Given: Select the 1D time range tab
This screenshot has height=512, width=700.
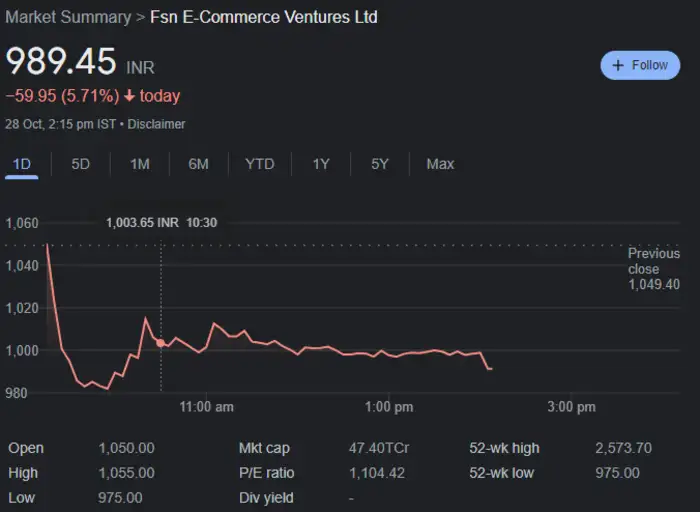Looking at the screenshot, I should pos(21,164).
